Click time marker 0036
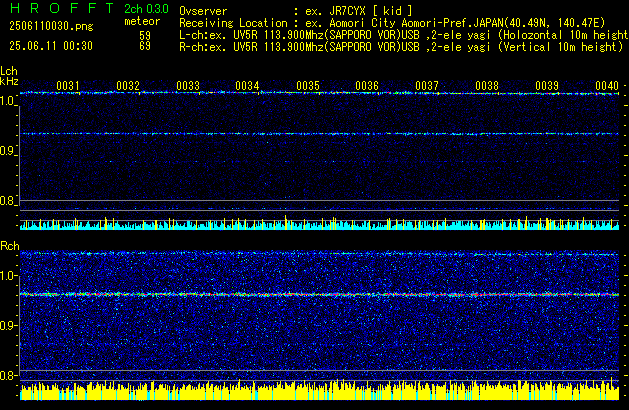The width and height of the screenshot is (629, 410). pos(367,85)
